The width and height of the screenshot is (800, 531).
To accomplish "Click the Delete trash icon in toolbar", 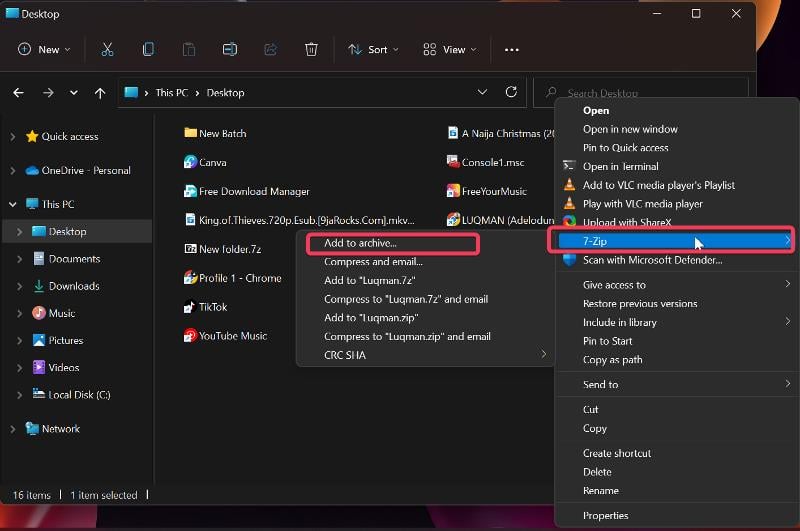I will [311, 49].
